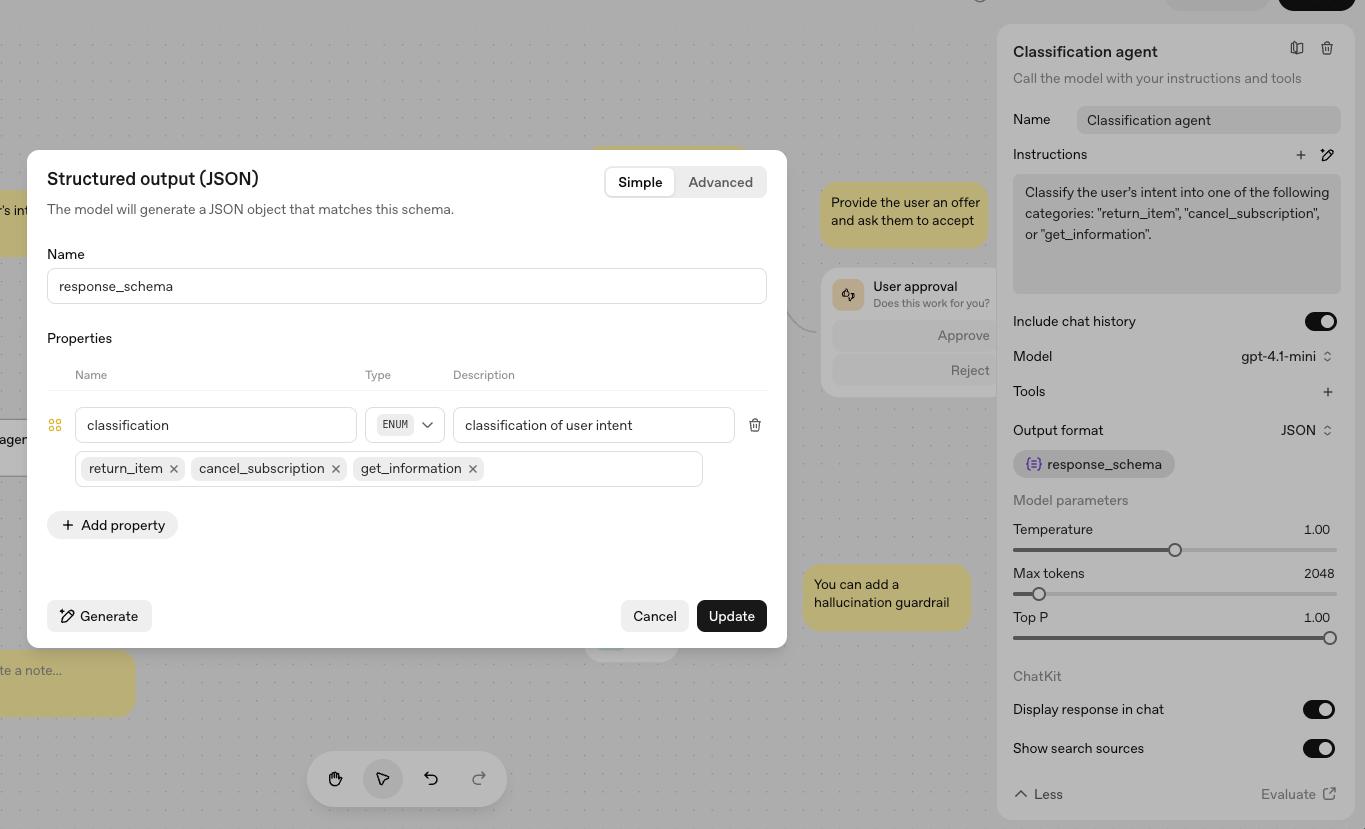Add a variable to Instructions with plus icon
The width and height of the screenshot is (1365, 829).
coord(1300,155)
